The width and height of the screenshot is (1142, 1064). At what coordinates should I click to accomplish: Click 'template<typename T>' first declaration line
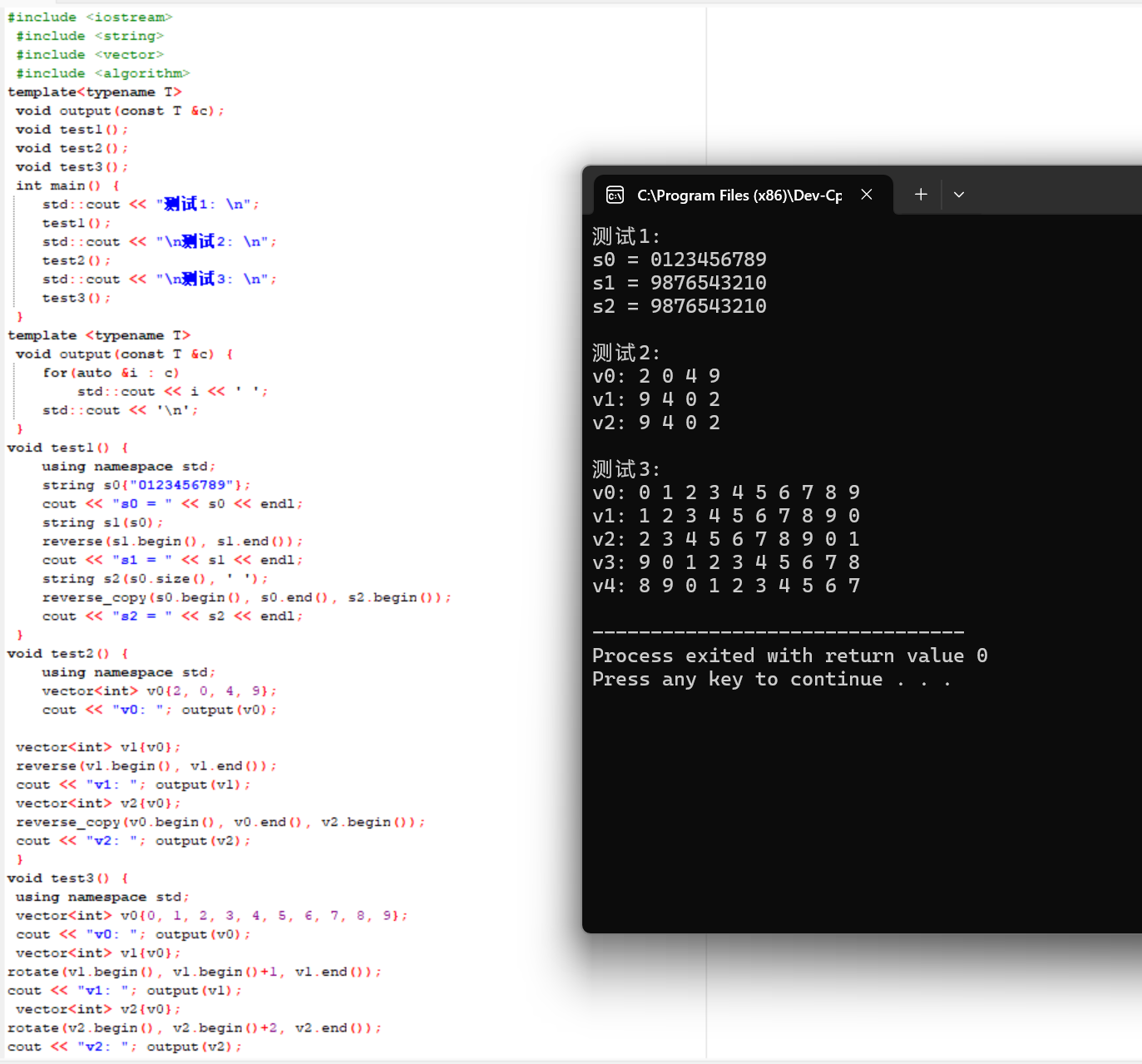95,92
